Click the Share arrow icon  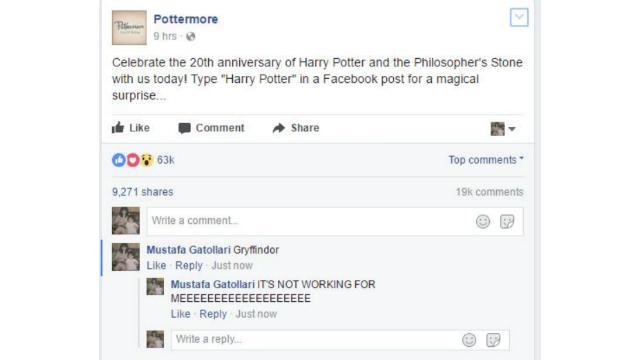(279, 128)
